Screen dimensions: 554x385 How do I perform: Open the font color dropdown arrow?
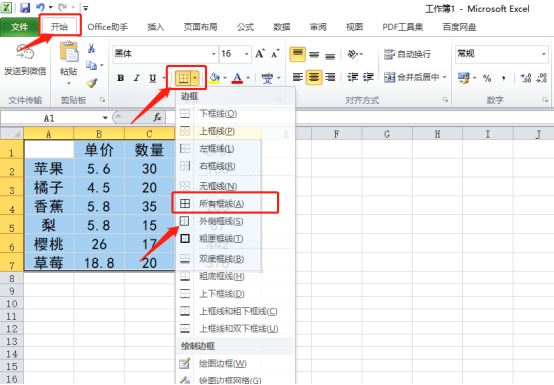pos(248,78)
